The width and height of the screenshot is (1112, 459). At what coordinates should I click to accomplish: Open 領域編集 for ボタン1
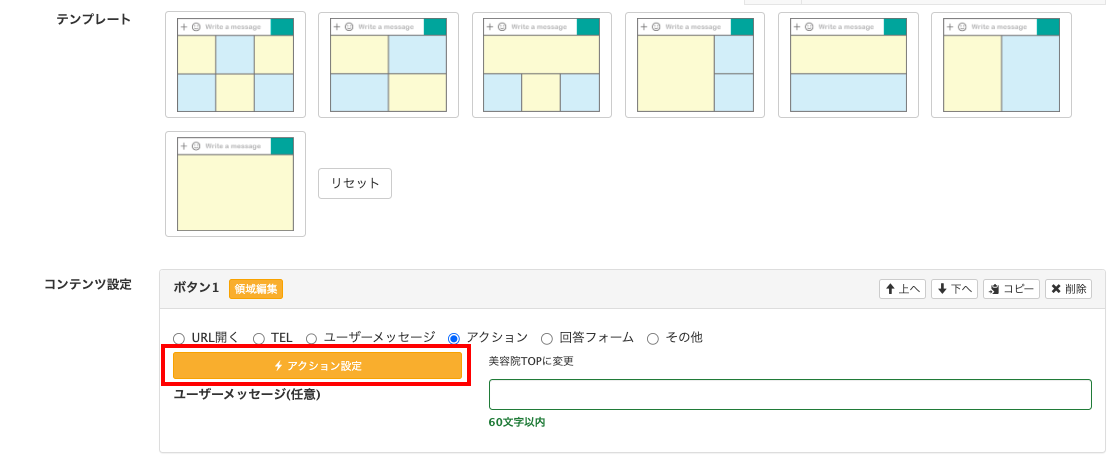[256, 289]
